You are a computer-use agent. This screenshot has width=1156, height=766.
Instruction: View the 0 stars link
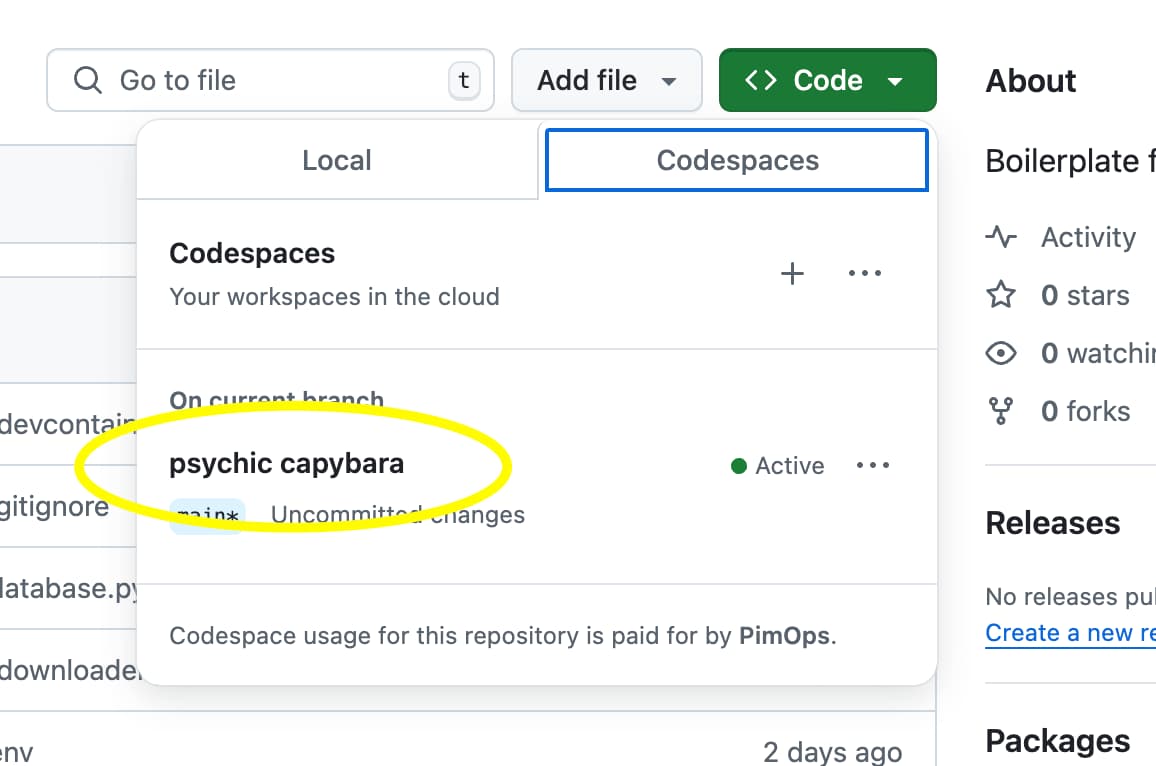coord(1085,296)
